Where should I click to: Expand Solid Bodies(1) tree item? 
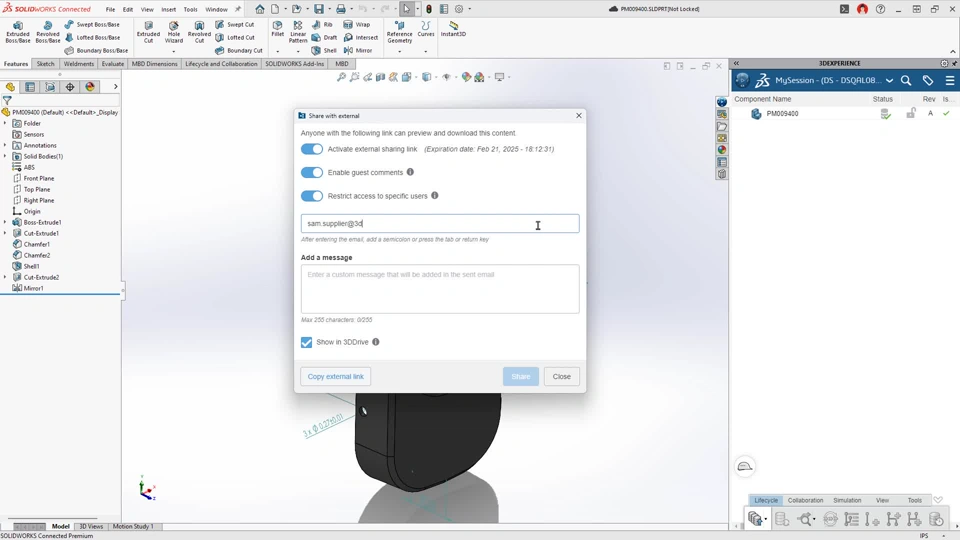(x=6, y=156)
